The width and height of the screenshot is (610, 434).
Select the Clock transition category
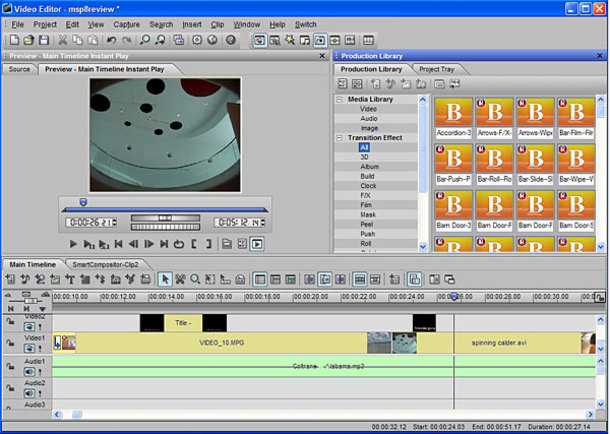tap(368, 186)
